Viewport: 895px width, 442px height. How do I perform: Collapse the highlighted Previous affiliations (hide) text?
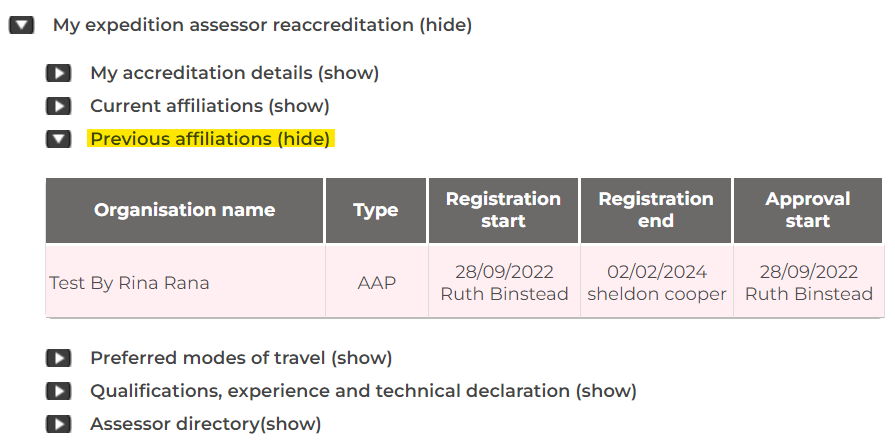click(x=210, y=139)
